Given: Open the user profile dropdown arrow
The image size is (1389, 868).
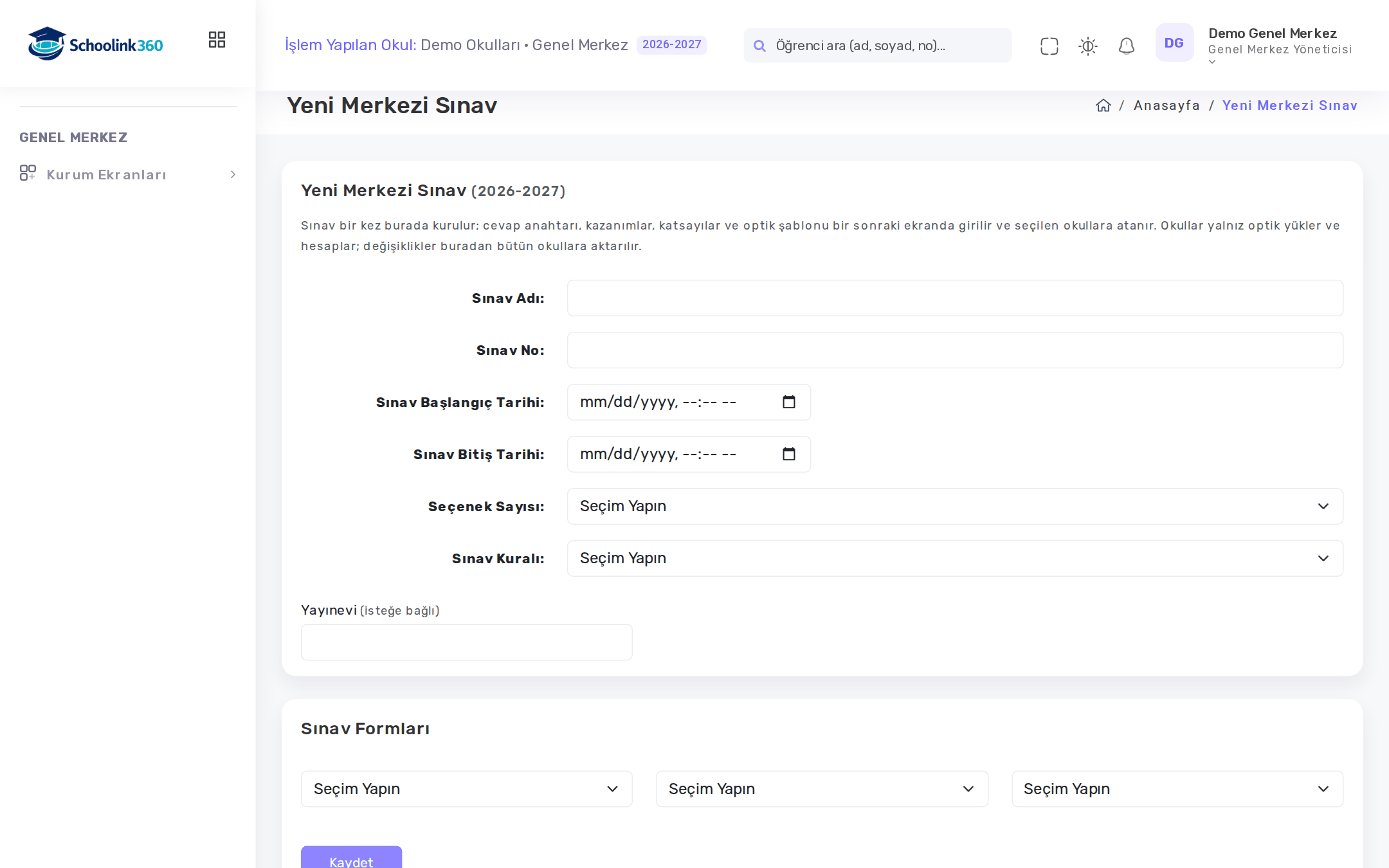Looking at the screenshot, I should (1212, 62).
